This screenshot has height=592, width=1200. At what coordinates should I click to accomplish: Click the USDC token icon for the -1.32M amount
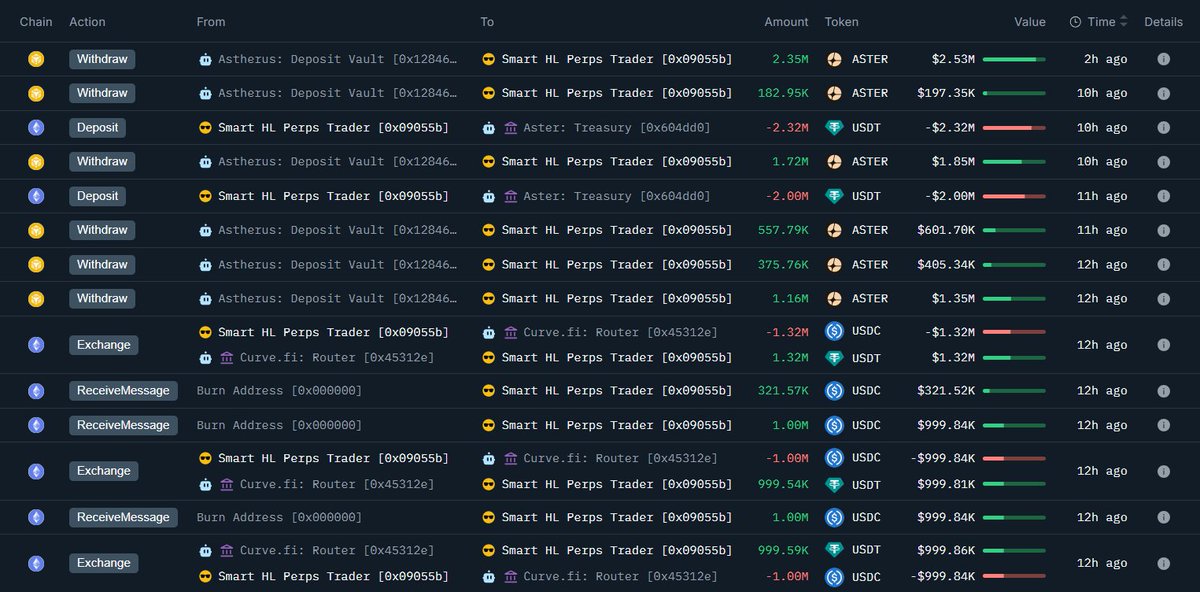pyautogui.click(x=834, y=331)
